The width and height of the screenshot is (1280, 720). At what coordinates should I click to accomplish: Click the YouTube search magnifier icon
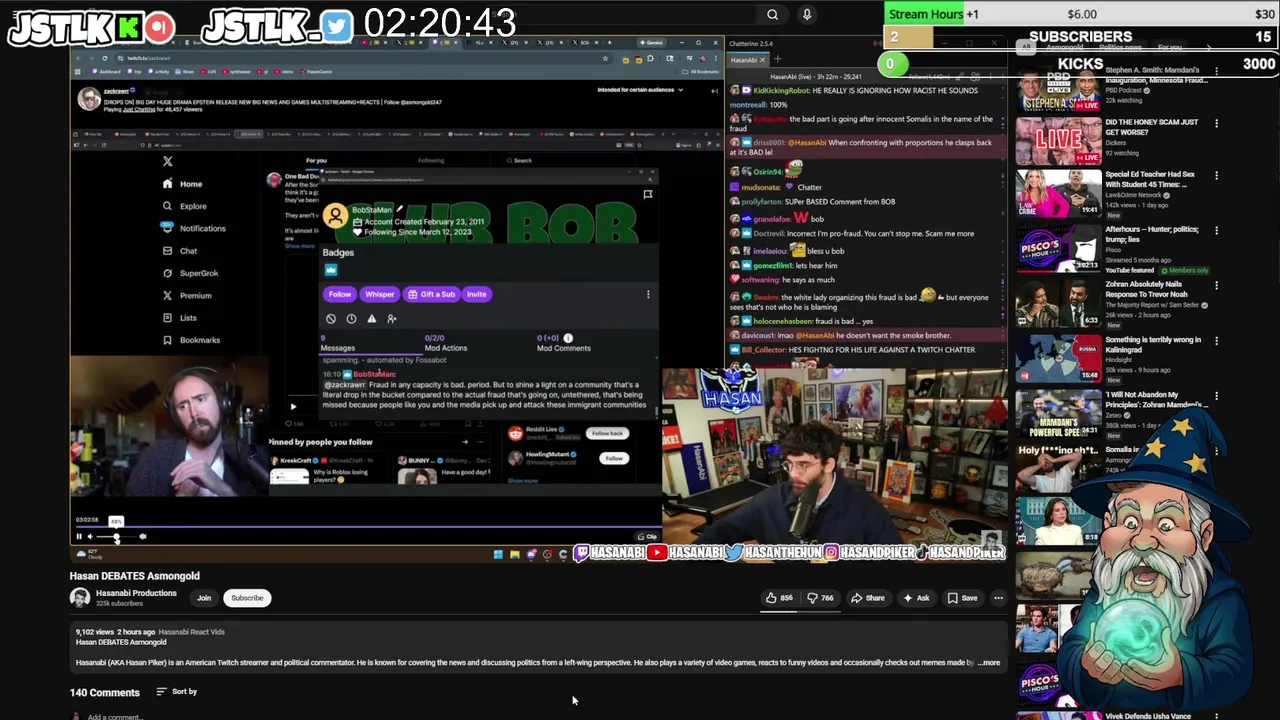point(772,14)
